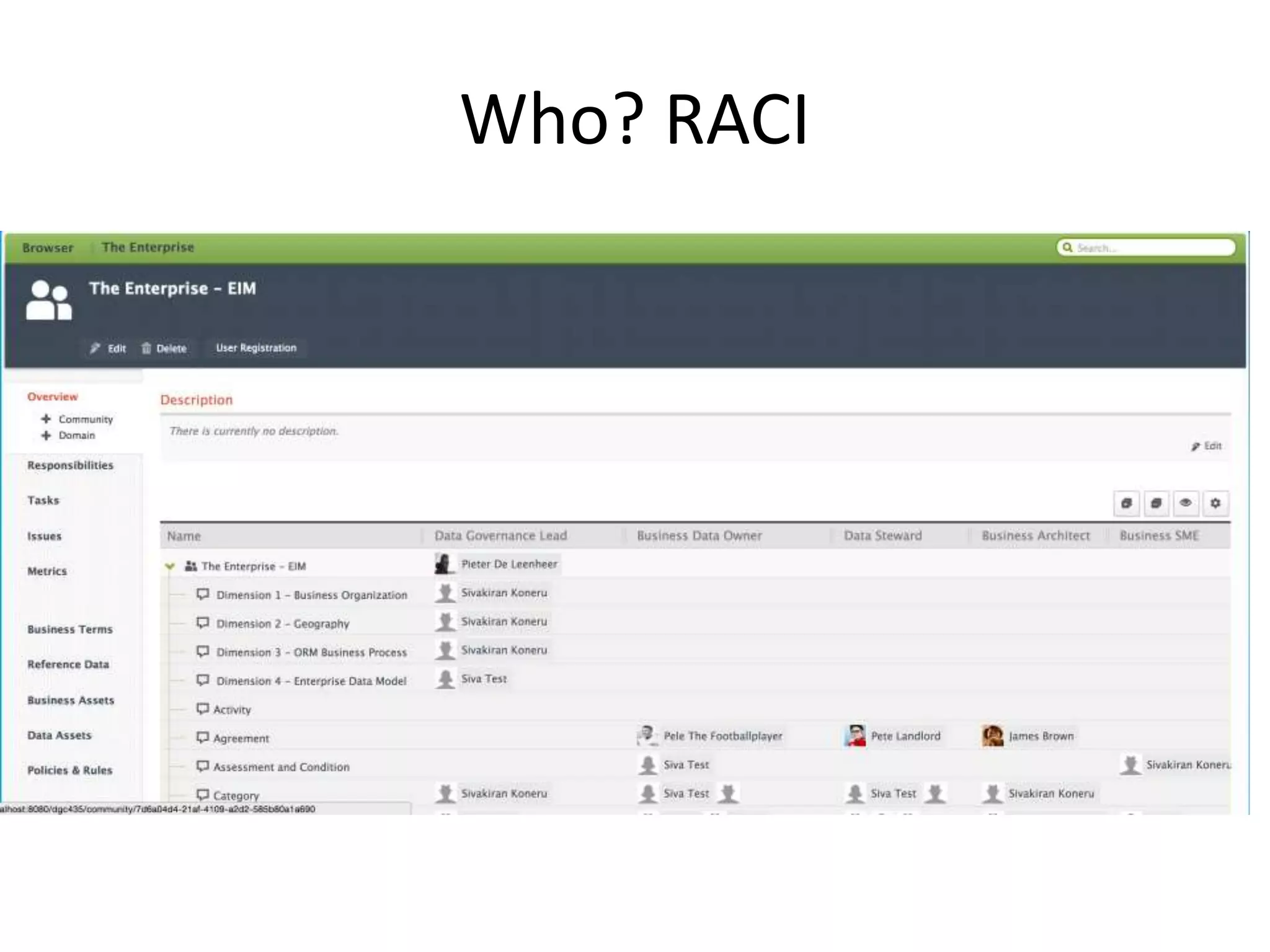This screenshot has height=952, width=1270.
Task: Click Sivakiran Koneru under Business SME
Action: click(x=1188, y=765)
